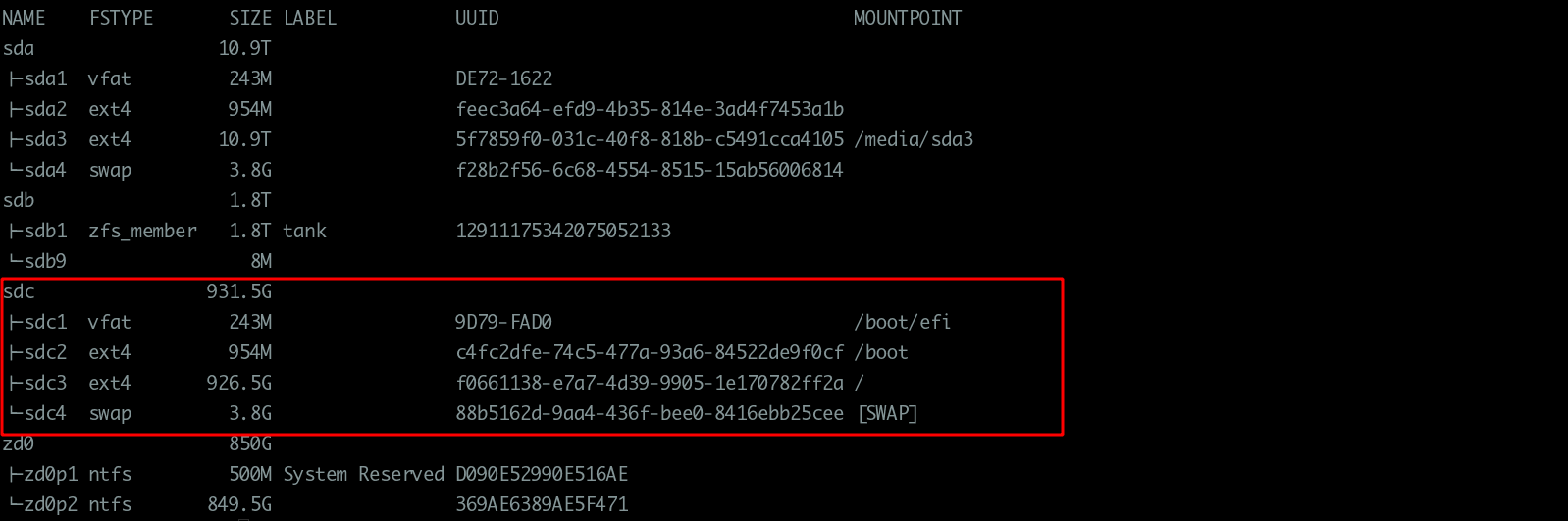1568x521 pixels.
Task: Click the /media/sda3 mountpoint
Action: [x=914, y=139]
